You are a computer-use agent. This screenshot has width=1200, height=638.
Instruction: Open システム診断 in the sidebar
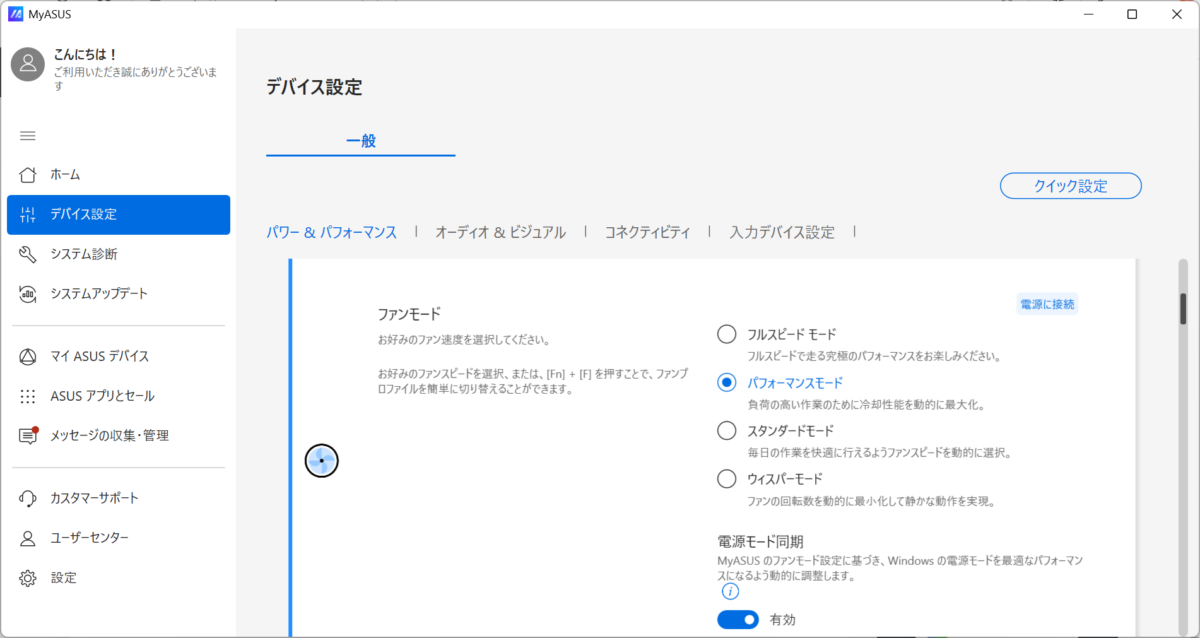pyautogui.click(x=118, y=254)
